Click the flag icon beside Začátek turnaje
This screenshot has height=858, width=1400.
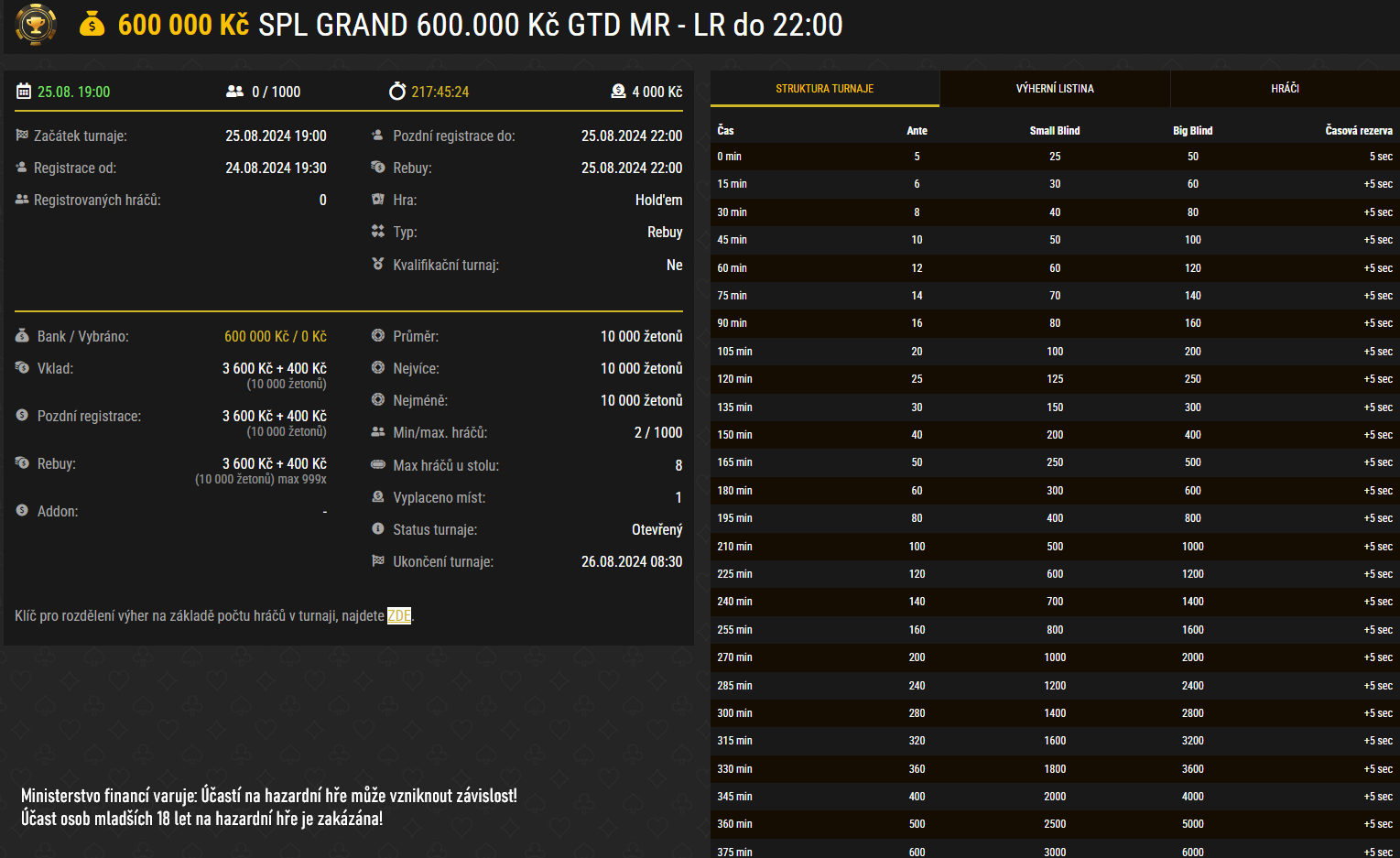22,136
